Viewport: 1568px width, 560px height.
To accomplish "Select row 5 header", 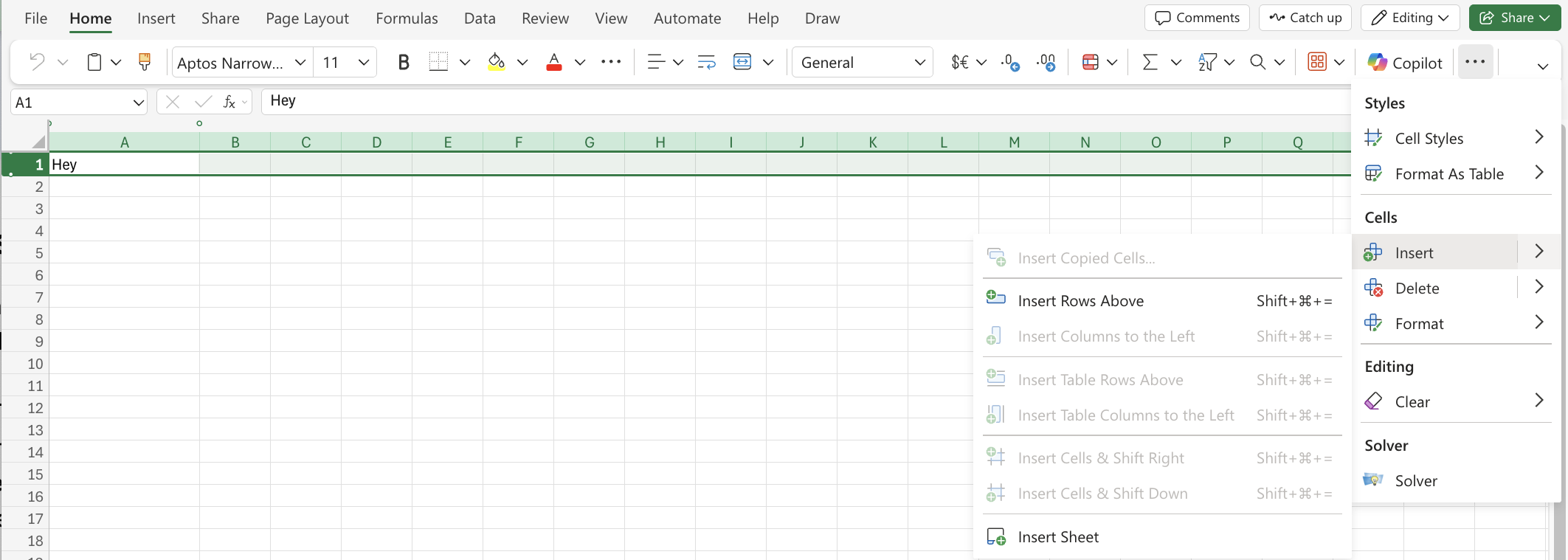I will [25, 253].
